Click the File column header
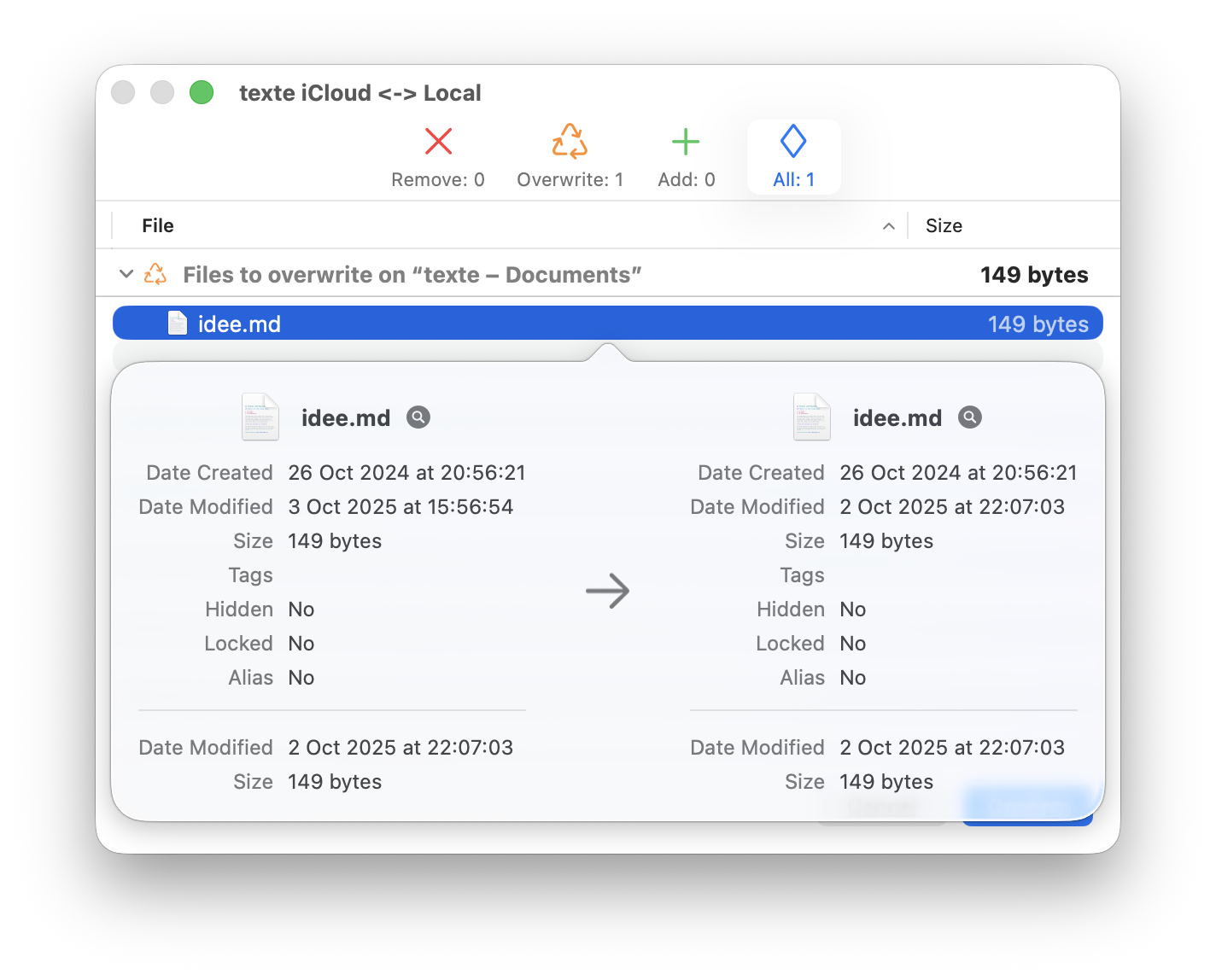The width and height of the screenshot is (1216, 980). coord(158,225)
